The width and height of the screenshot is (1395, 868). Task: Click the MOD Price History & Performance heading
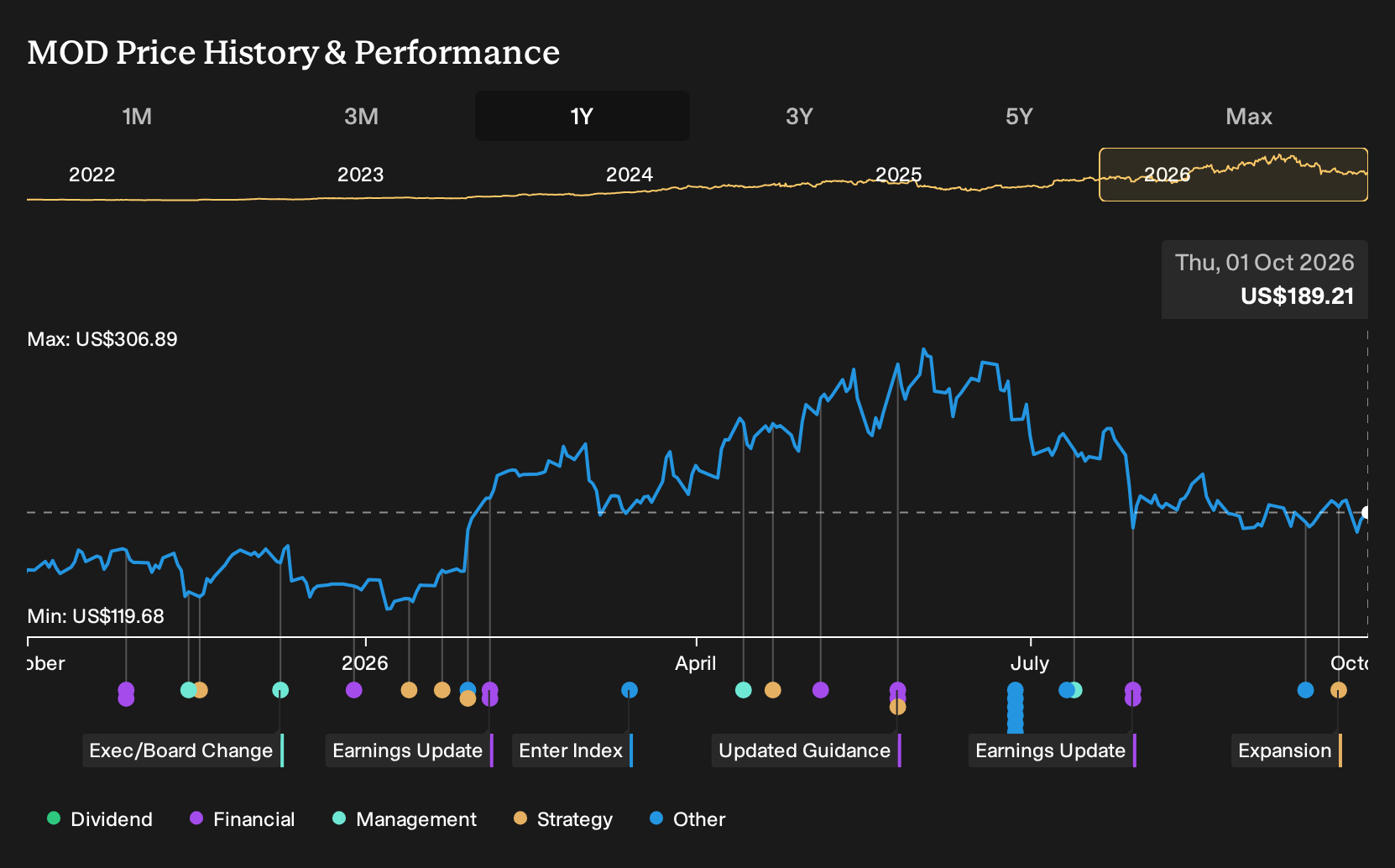coord(294,52)
